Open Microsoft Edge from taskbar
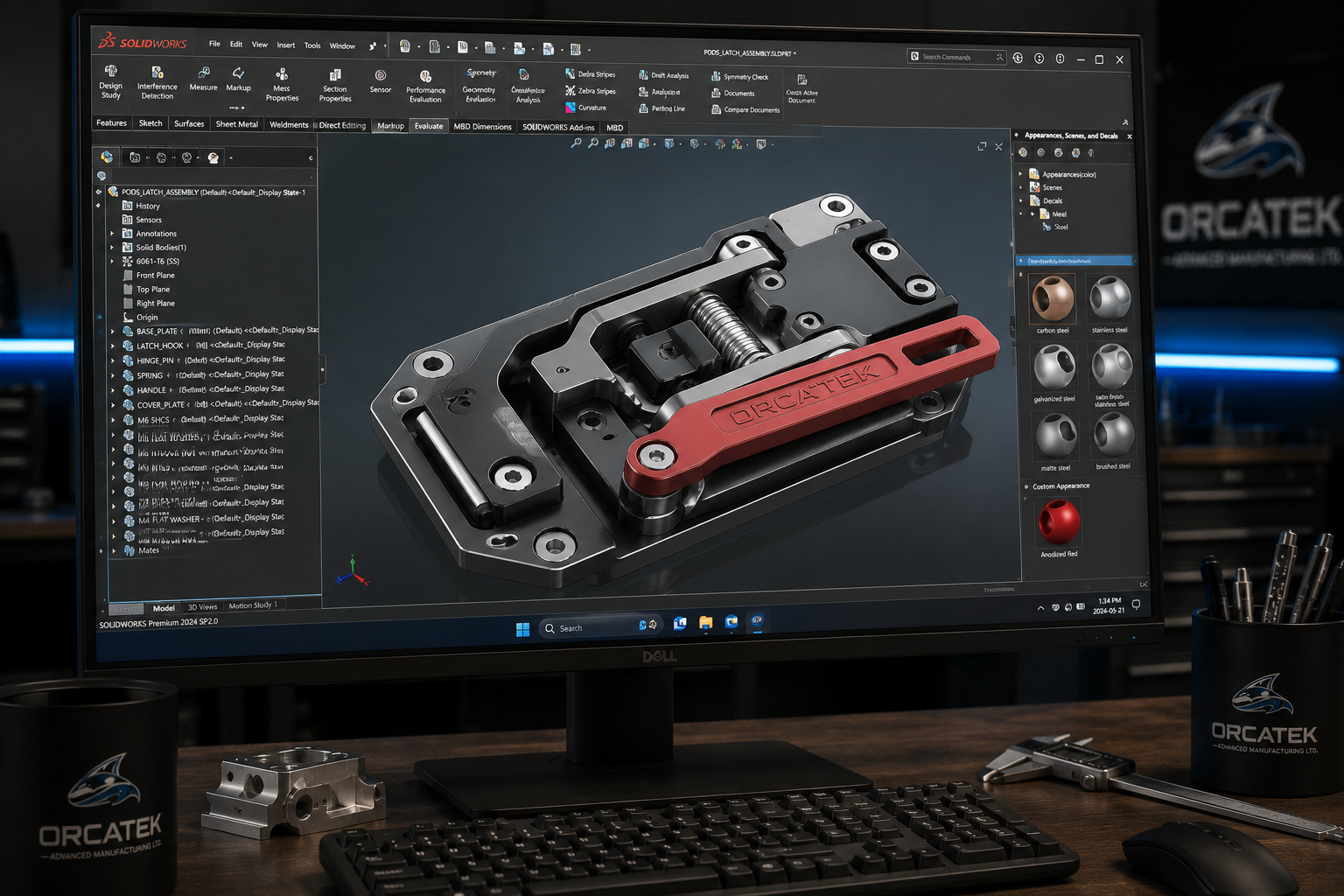Screen dimensions: 1344x896 coord(731,622)
